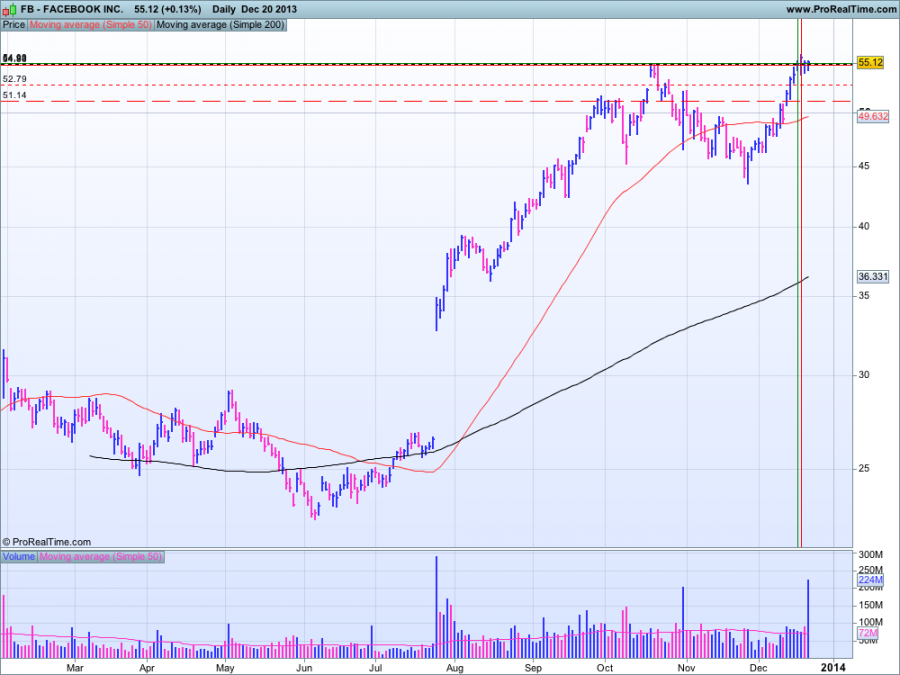Click the 35 price axis value
The width and height of the screenshot is (900, 675).
tap(864, 296)
